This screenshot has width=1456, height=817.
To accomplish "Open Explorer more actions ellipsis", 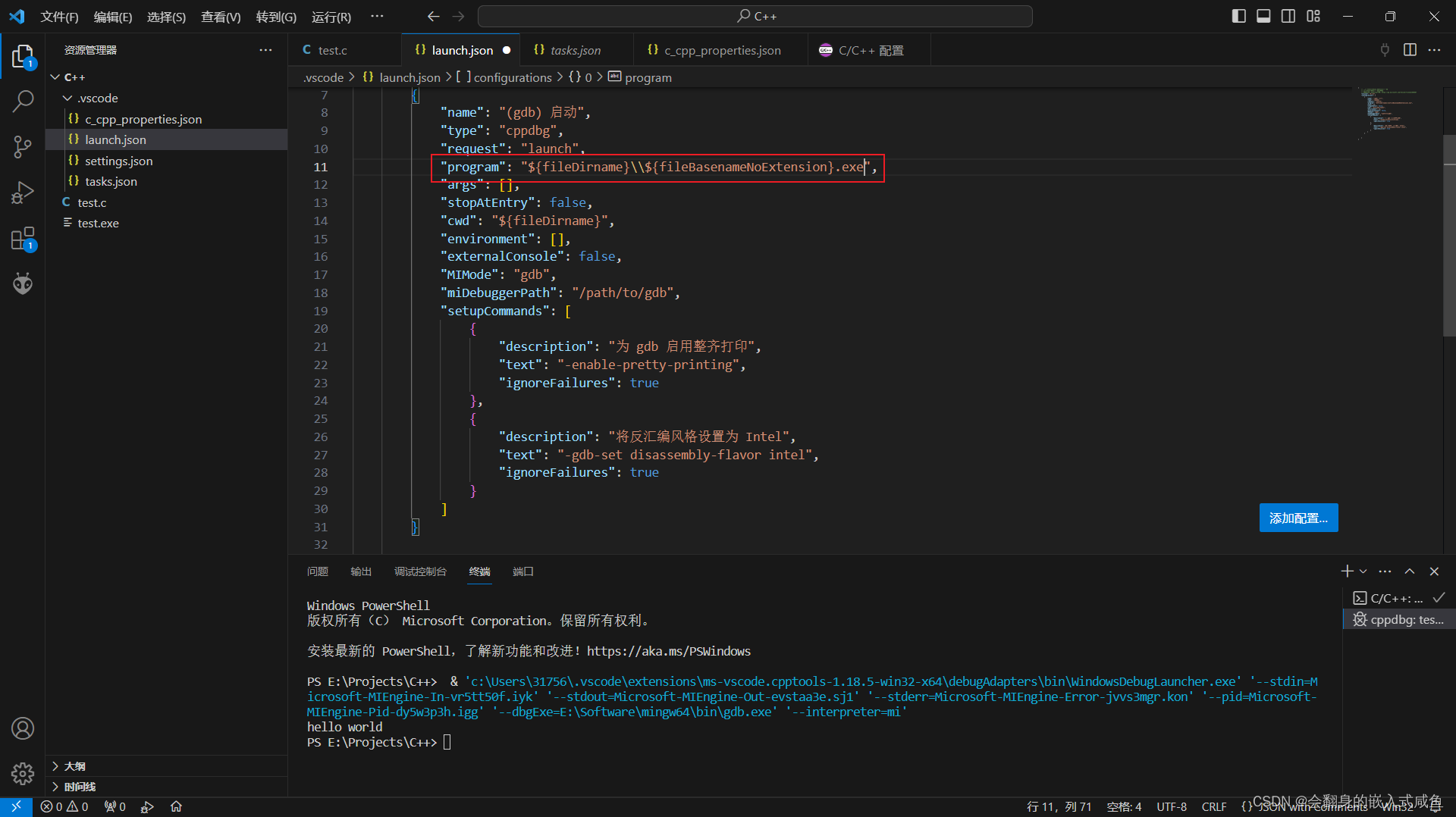I will pyautogui.click(x=265, y=49).
